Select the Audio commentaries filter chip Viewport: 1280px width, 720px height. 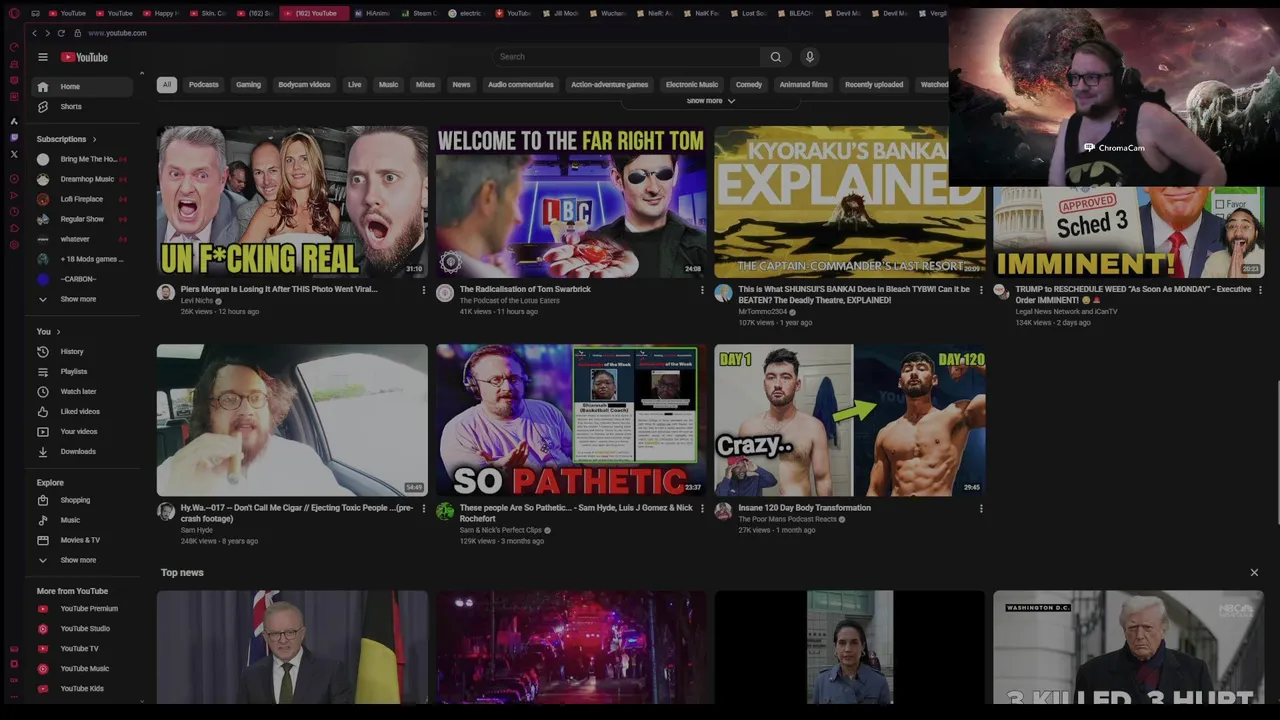point(520,85)
